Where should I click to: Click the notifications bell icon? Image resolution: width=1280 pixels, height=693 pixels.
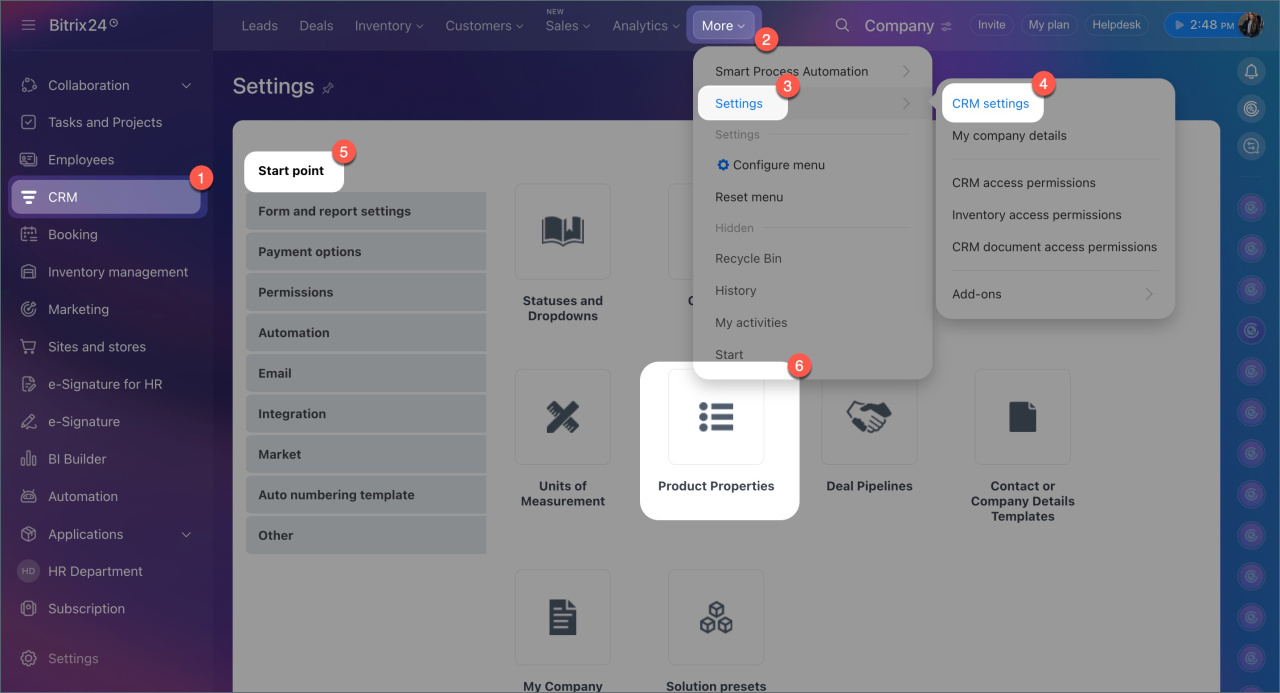pyautogui.click(x=1250, y=71)
